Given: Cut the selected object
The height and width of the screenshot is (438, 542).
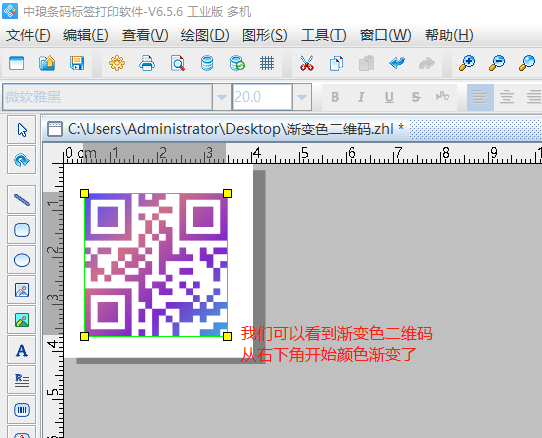Looking at the screenshot, I should click(x=307, y=63).
